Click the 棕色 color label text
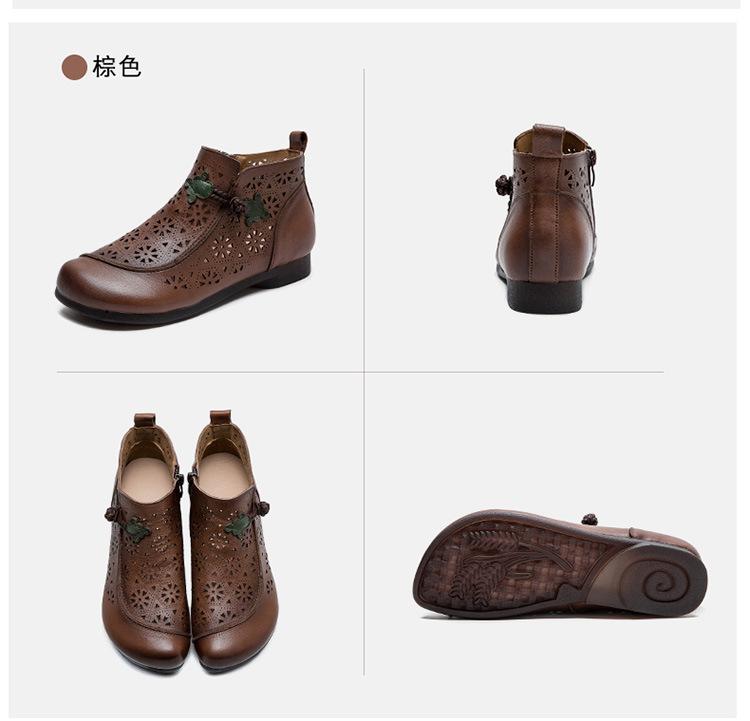 [117, 67]
